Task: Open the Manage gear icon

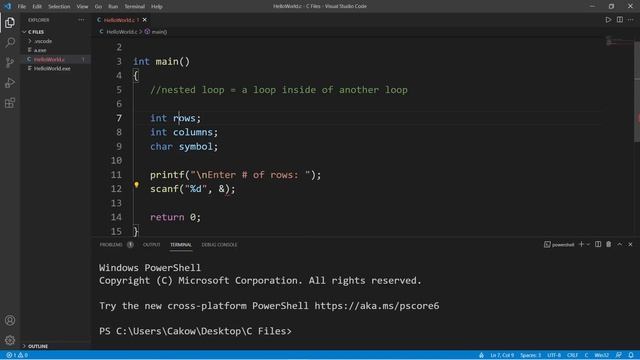Action: click(10, 340)
